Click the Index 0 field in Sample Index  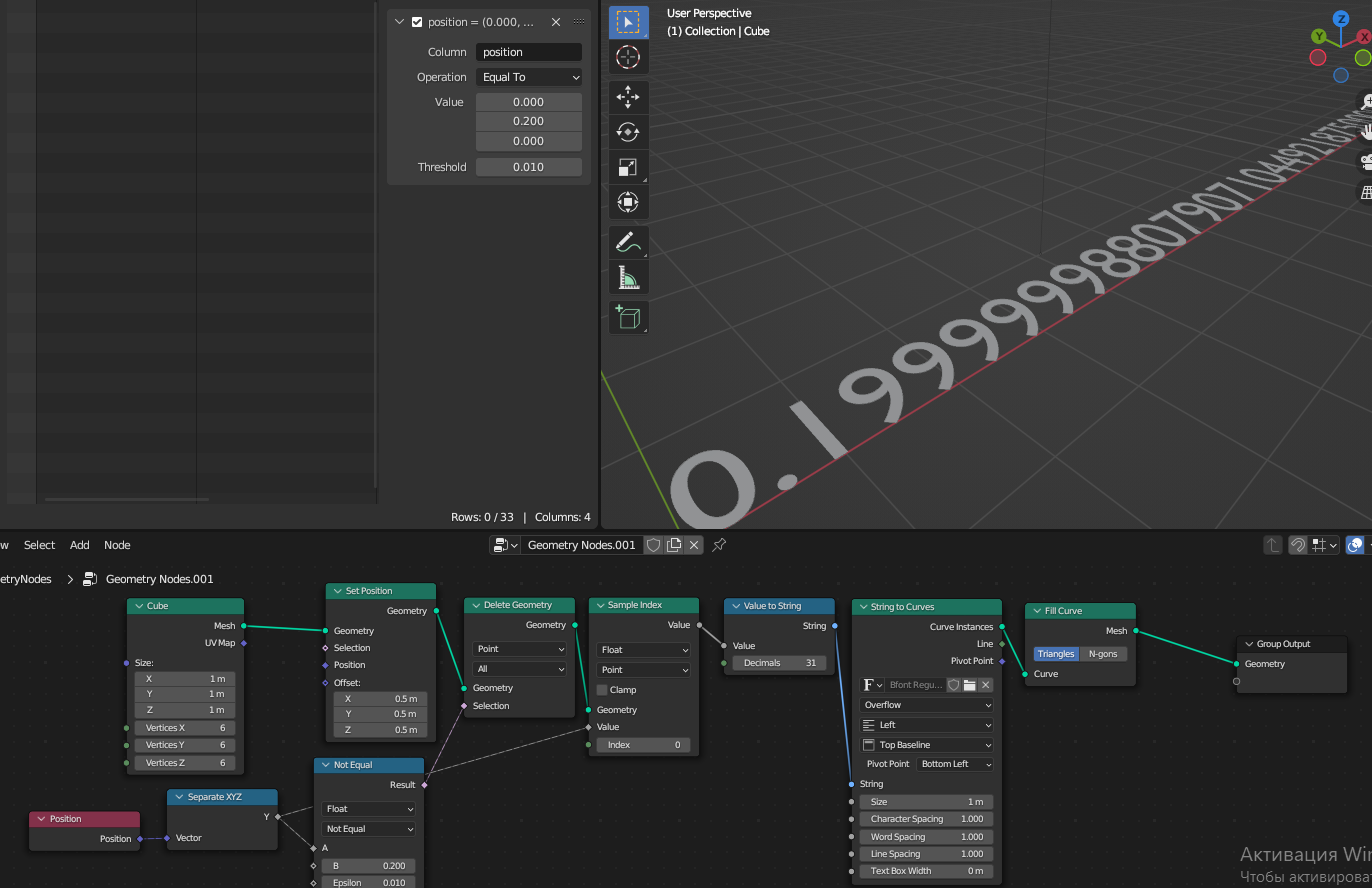pyautogui.click(x=644, y=745)
